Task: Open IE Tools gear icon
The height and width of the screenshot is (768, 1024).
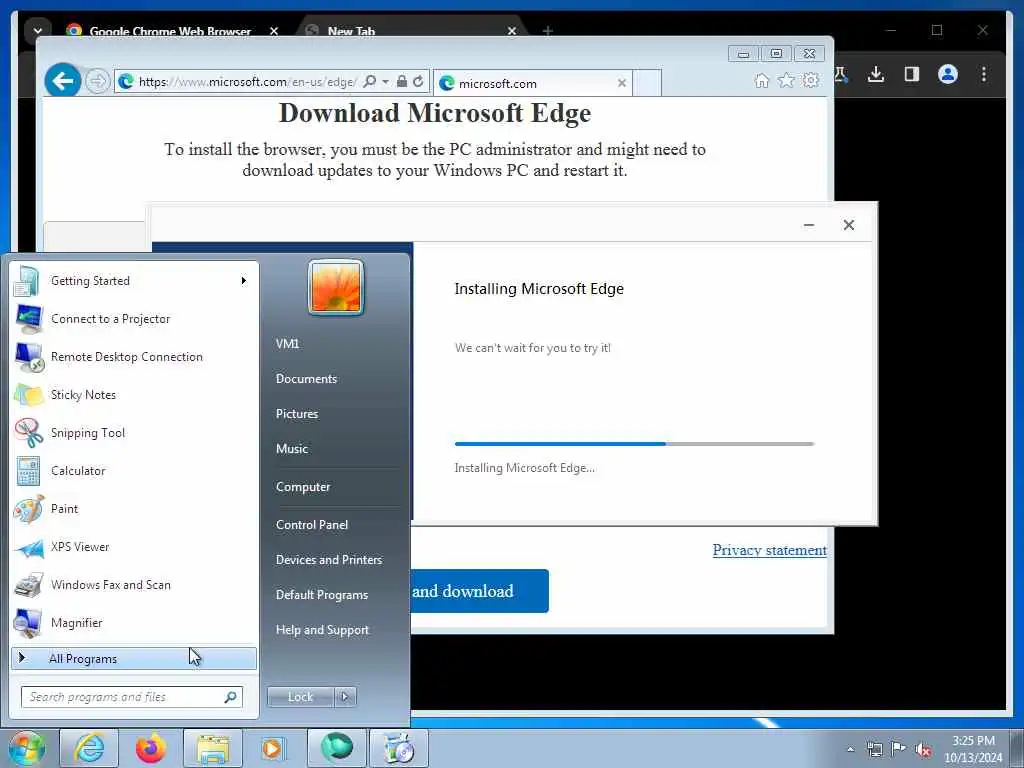Action: pyautogui.click(x=811, y=80)
